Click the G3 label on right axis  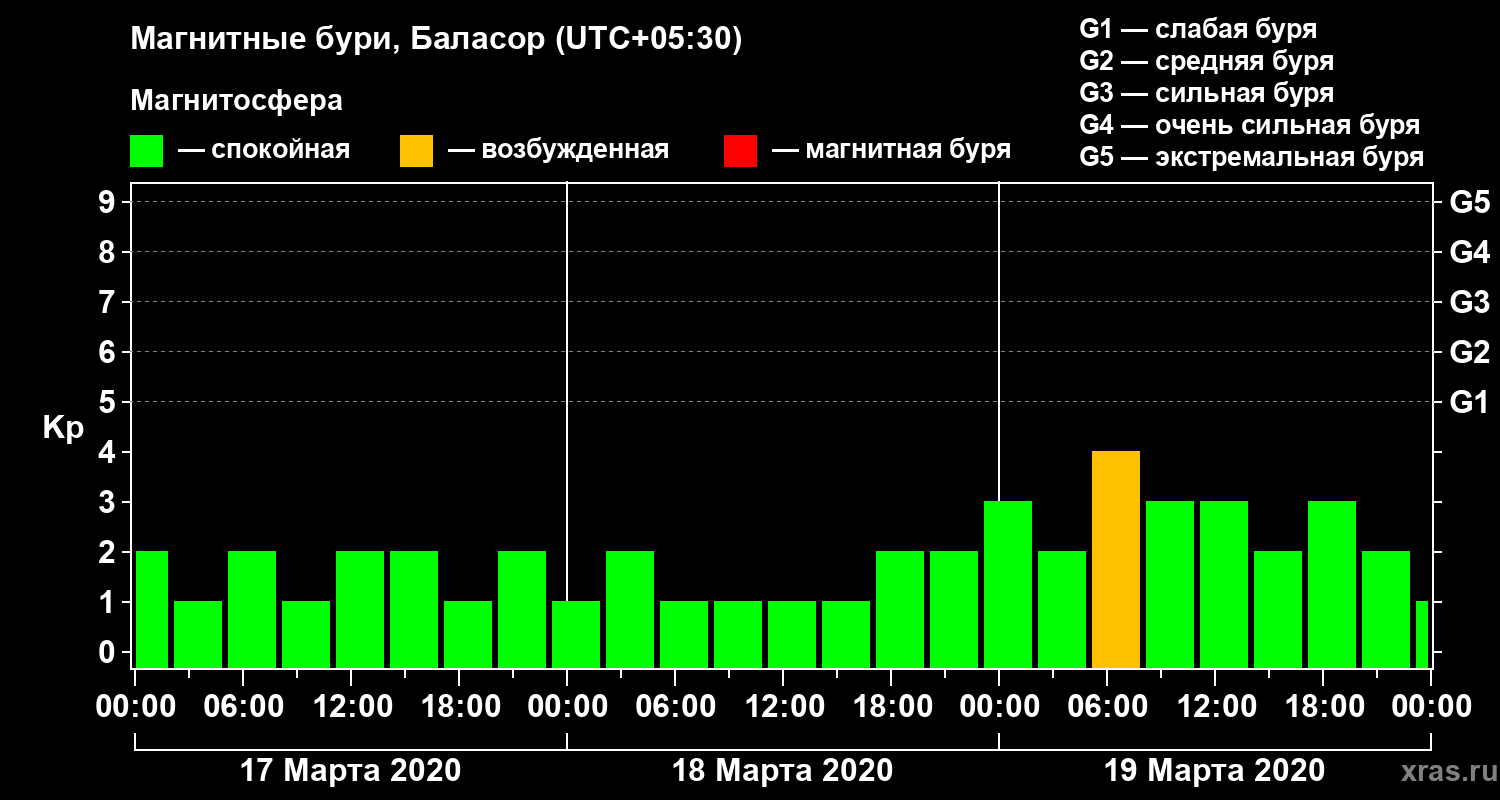(x=1469, y=302)
